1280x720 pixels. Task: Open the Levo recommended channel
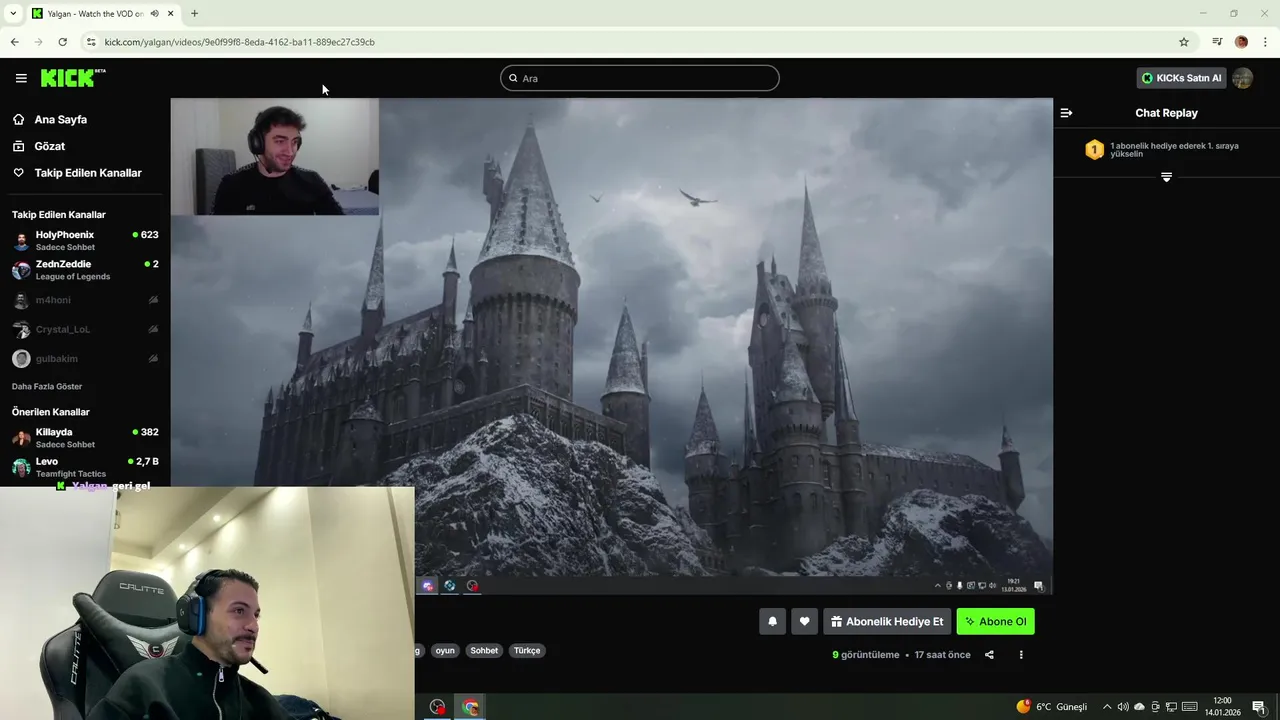(x=85, y=467)
